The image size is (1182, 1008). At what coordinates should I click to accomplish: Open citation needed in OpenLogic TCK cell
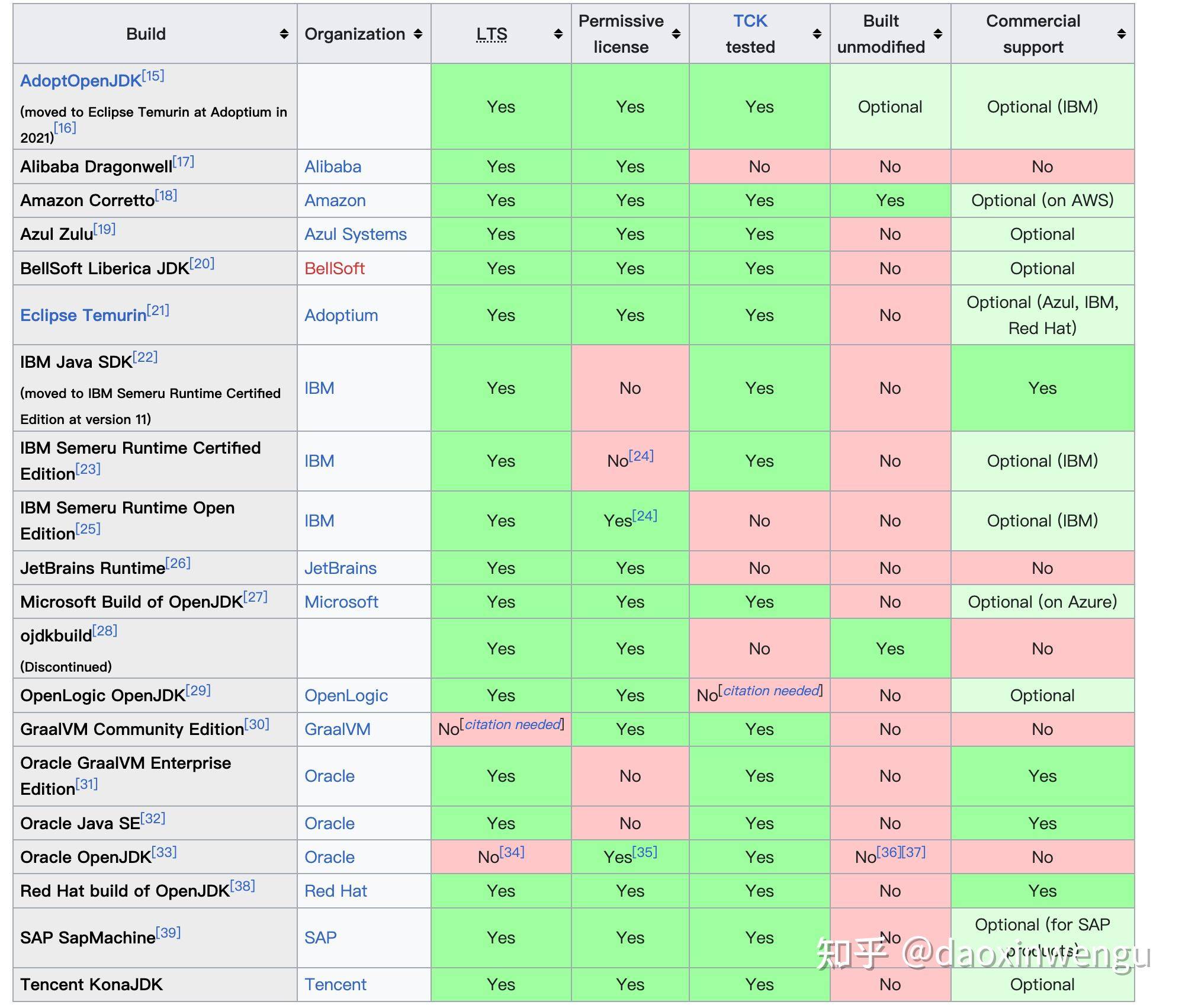[771, 691]
